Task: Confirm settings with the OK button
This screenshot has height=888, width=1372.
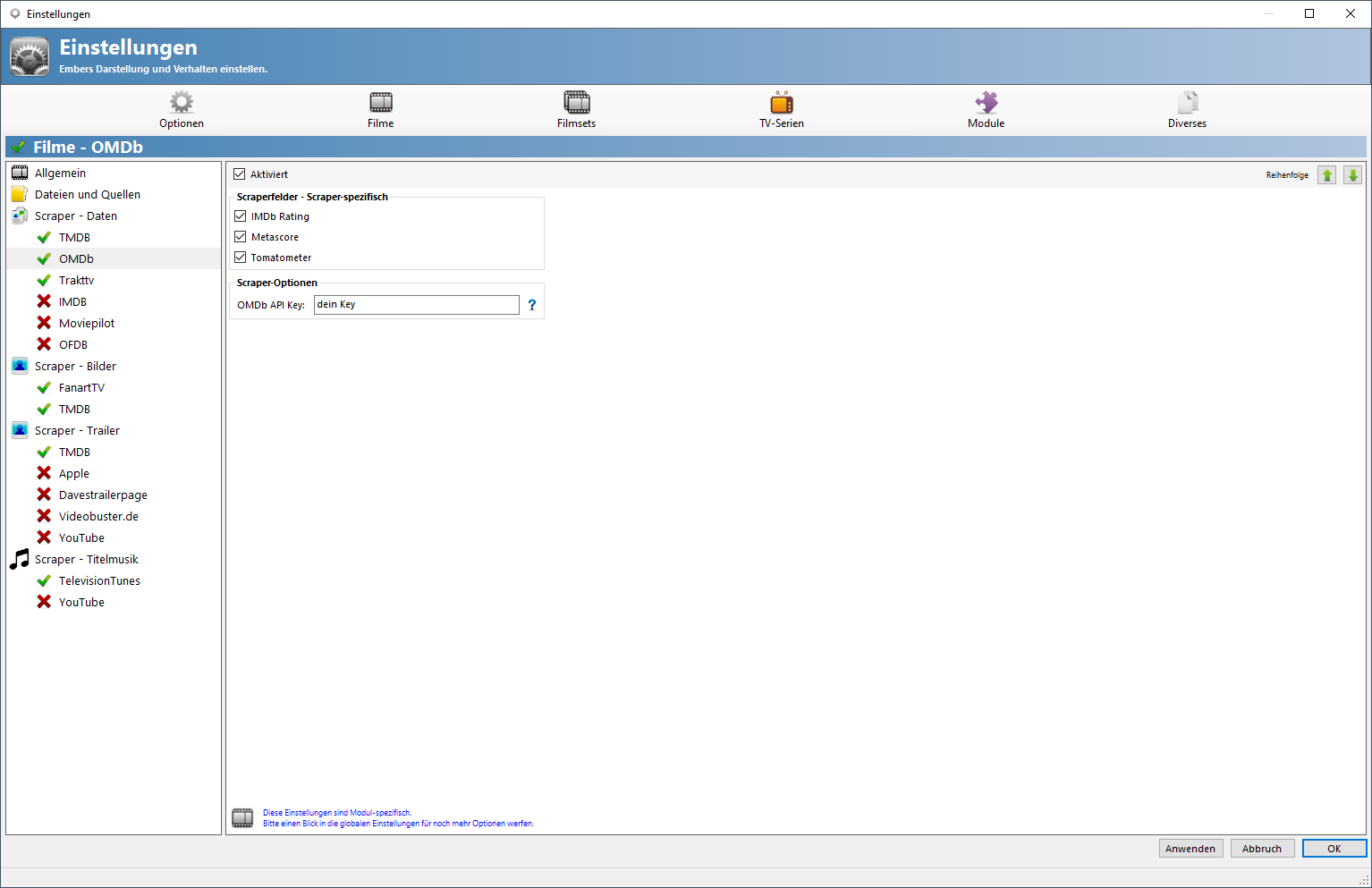Action: (1334, 849)
